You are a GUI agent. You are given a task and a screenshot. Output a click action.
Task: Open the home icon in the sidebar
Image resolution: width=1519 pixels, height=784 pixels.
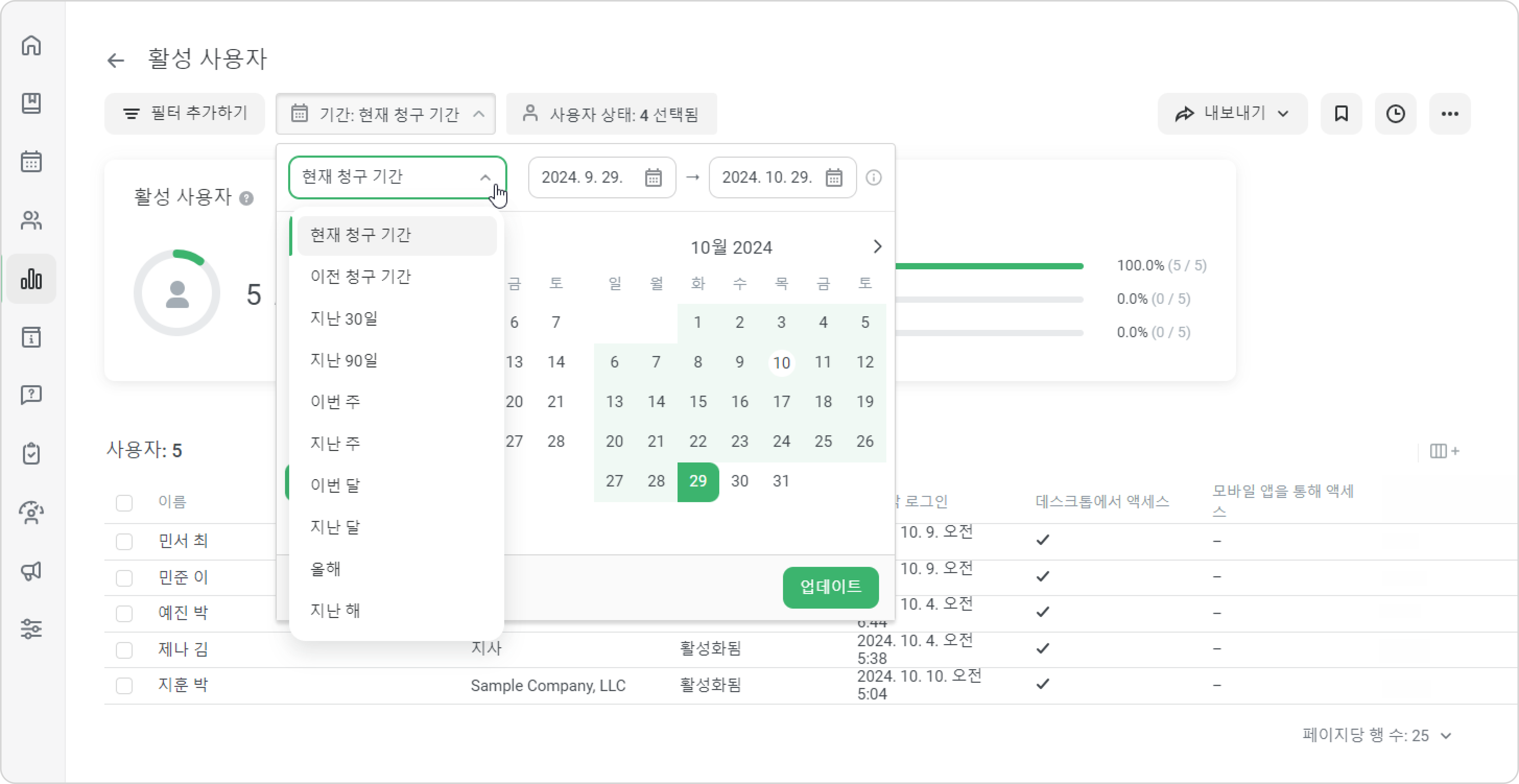click(x=31, y=45)
